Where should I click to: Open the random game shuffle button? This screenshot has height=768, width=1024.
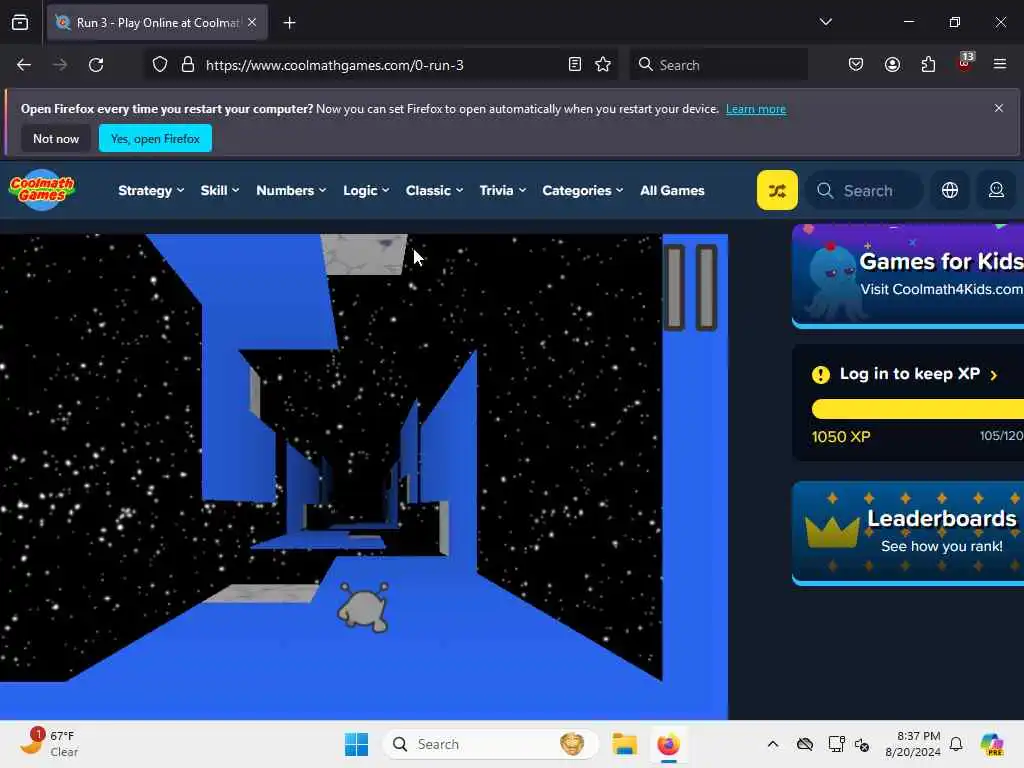click(776, 190)
